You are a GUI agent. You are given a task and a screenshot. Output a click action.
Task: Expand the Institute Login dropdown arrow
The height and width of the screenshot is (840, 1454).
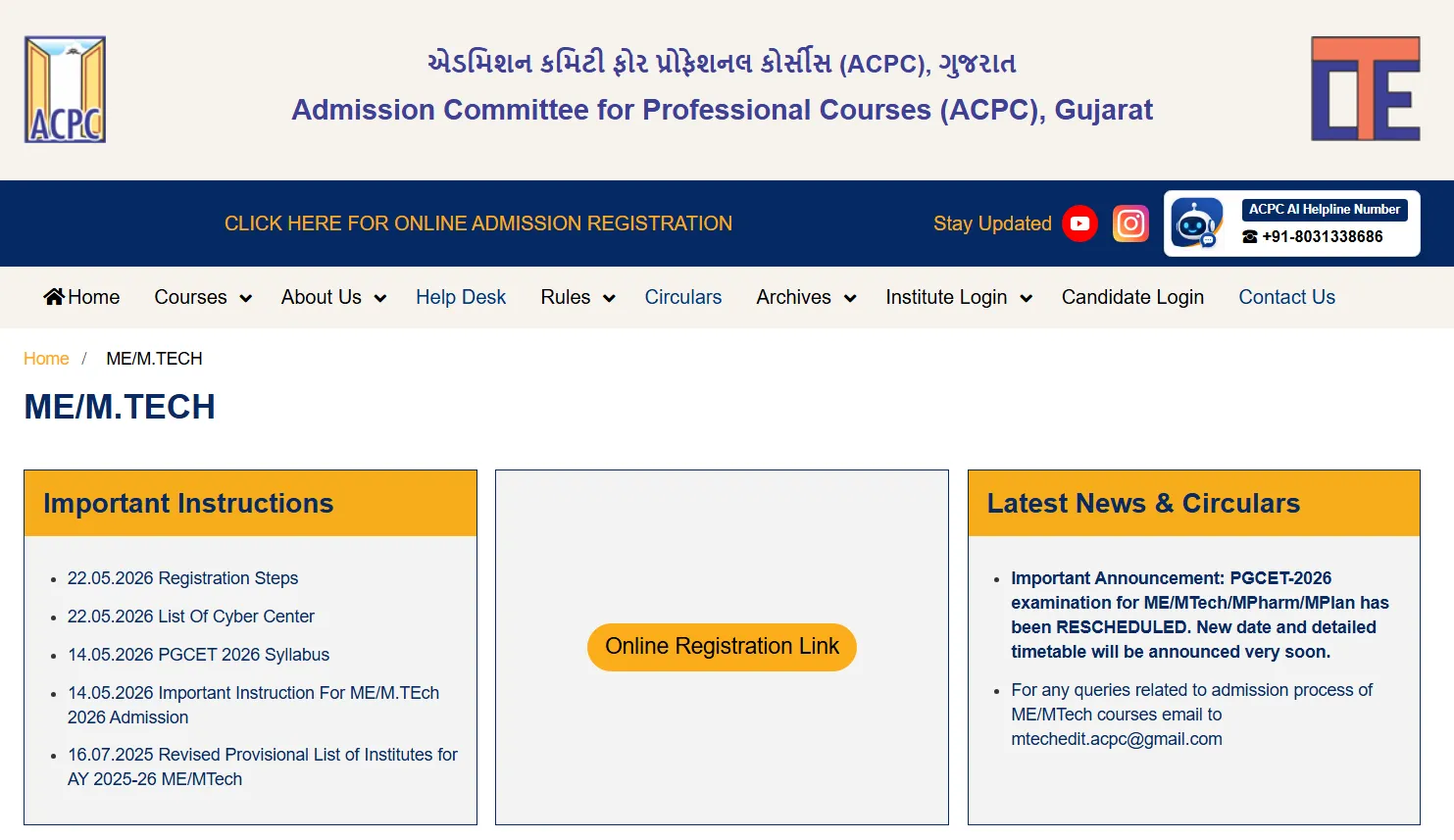point(1027,298)
